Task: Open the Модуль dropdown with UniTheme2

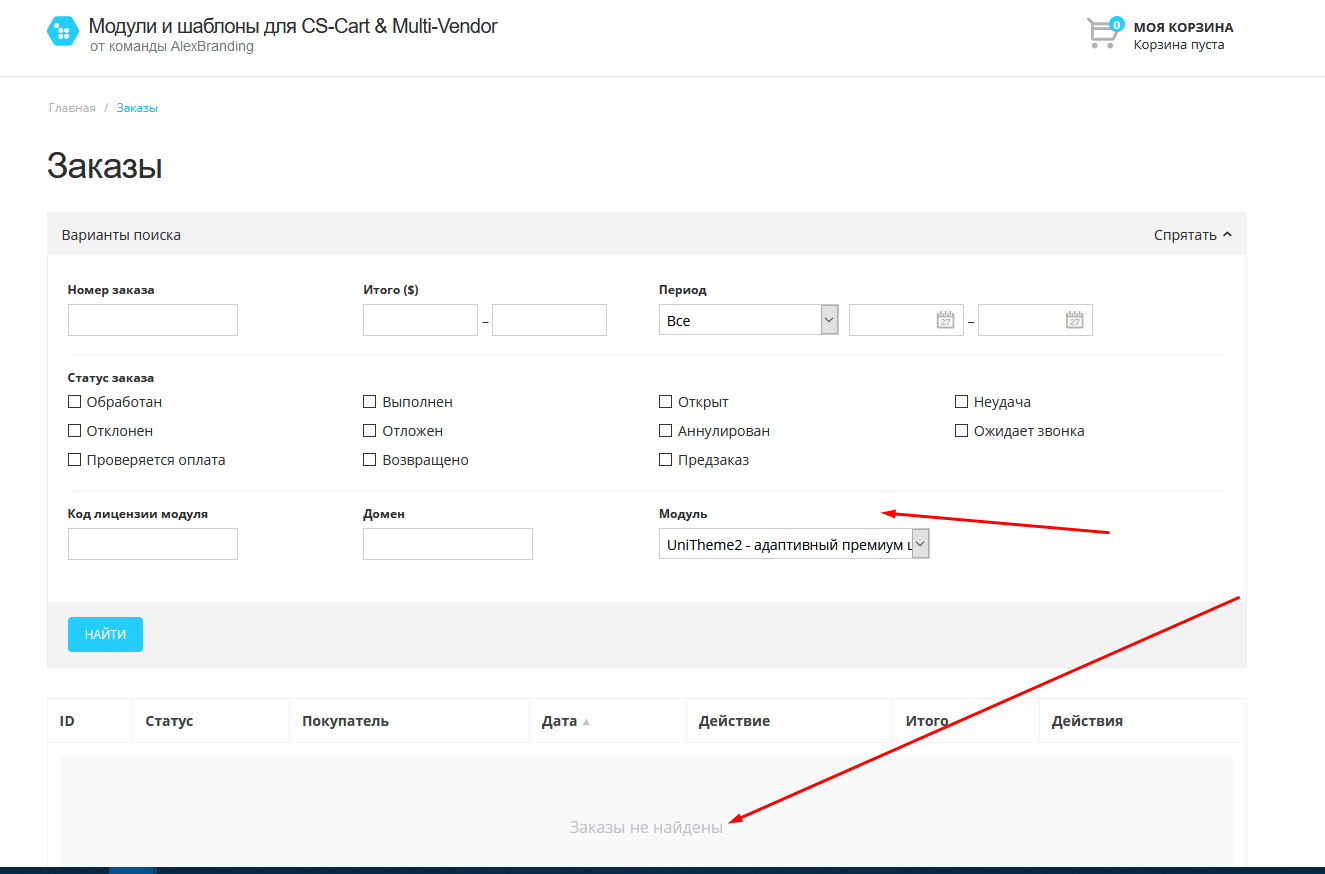Action: (x=794, y=544)
